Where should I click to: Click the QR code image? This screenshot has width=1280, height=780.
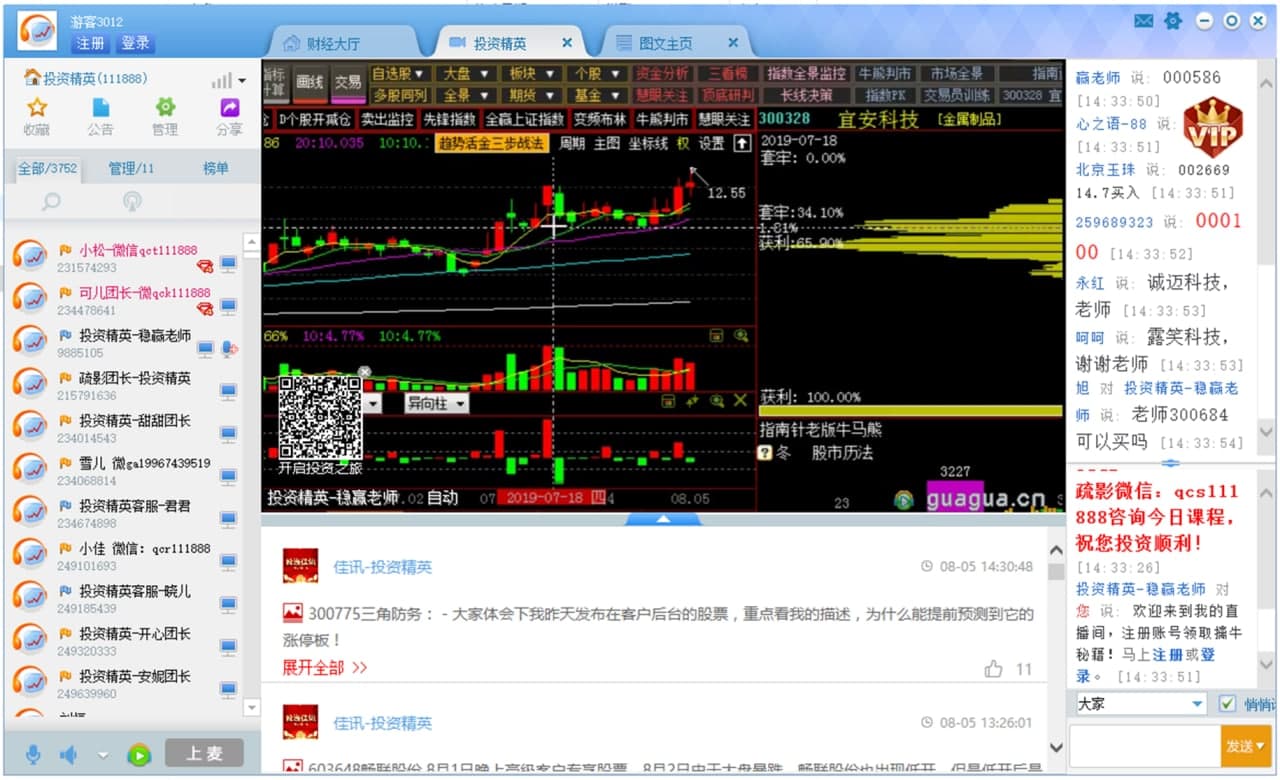[320, 419]
